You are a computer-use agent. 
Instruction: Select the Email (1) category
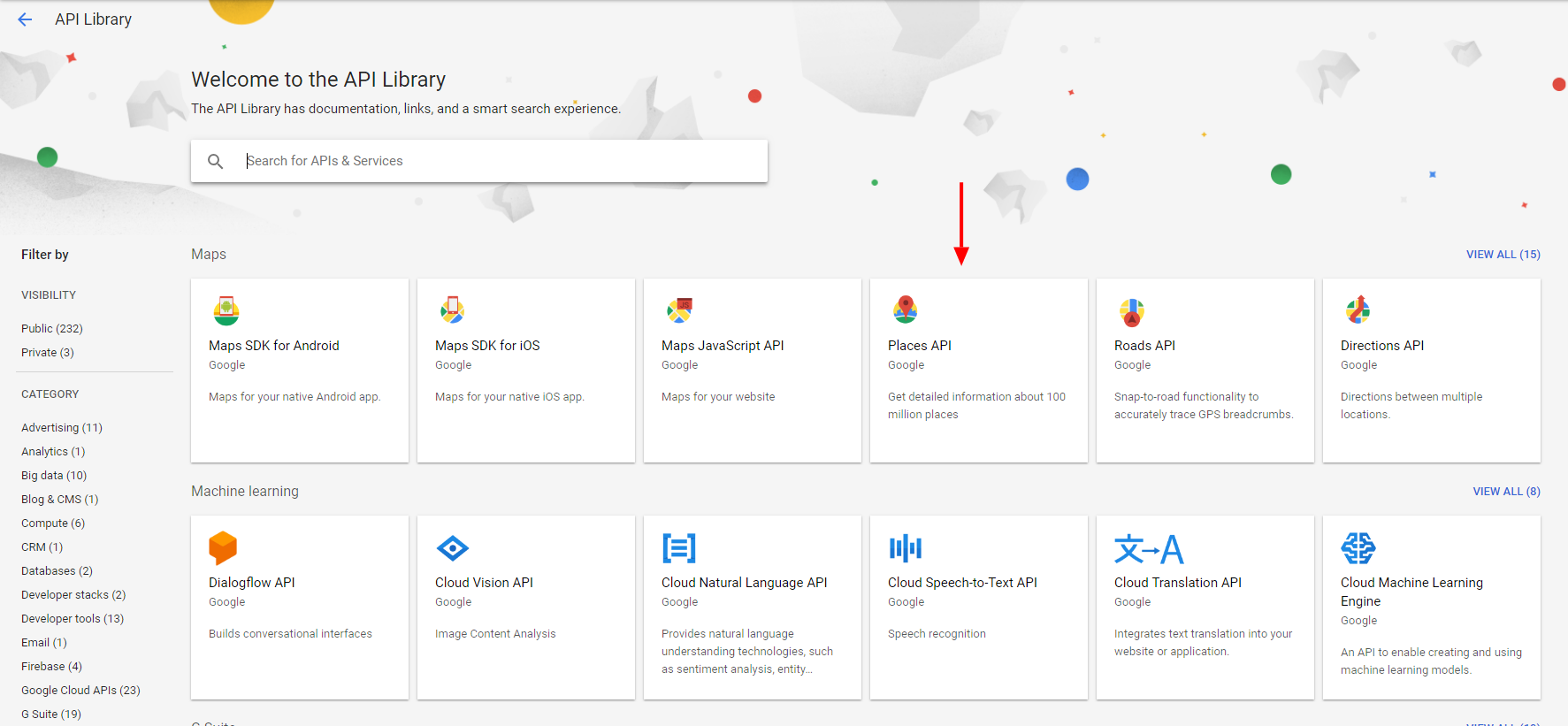[x=44, y=643]
